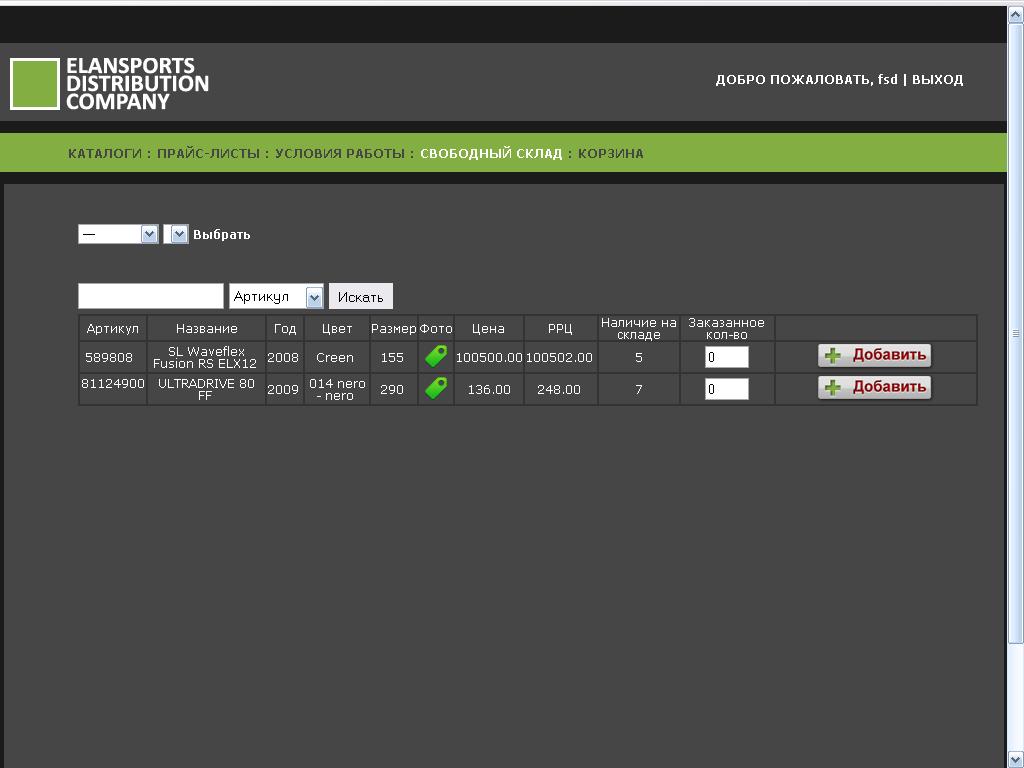Click the Creen color cell
The width and height of the screenshot is (1024, 768).
click(x=335, y=357)
